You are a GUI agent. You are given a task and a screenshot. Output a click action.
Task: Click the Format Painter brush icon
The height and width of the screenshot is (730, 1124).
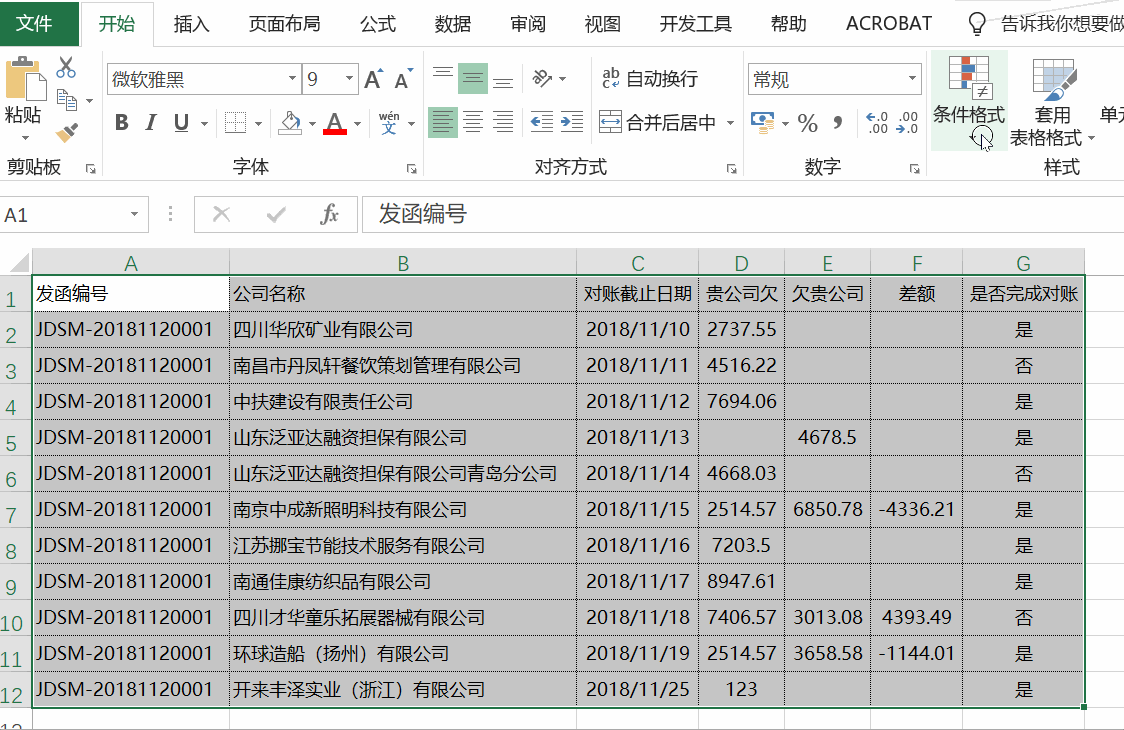point(67,133)
